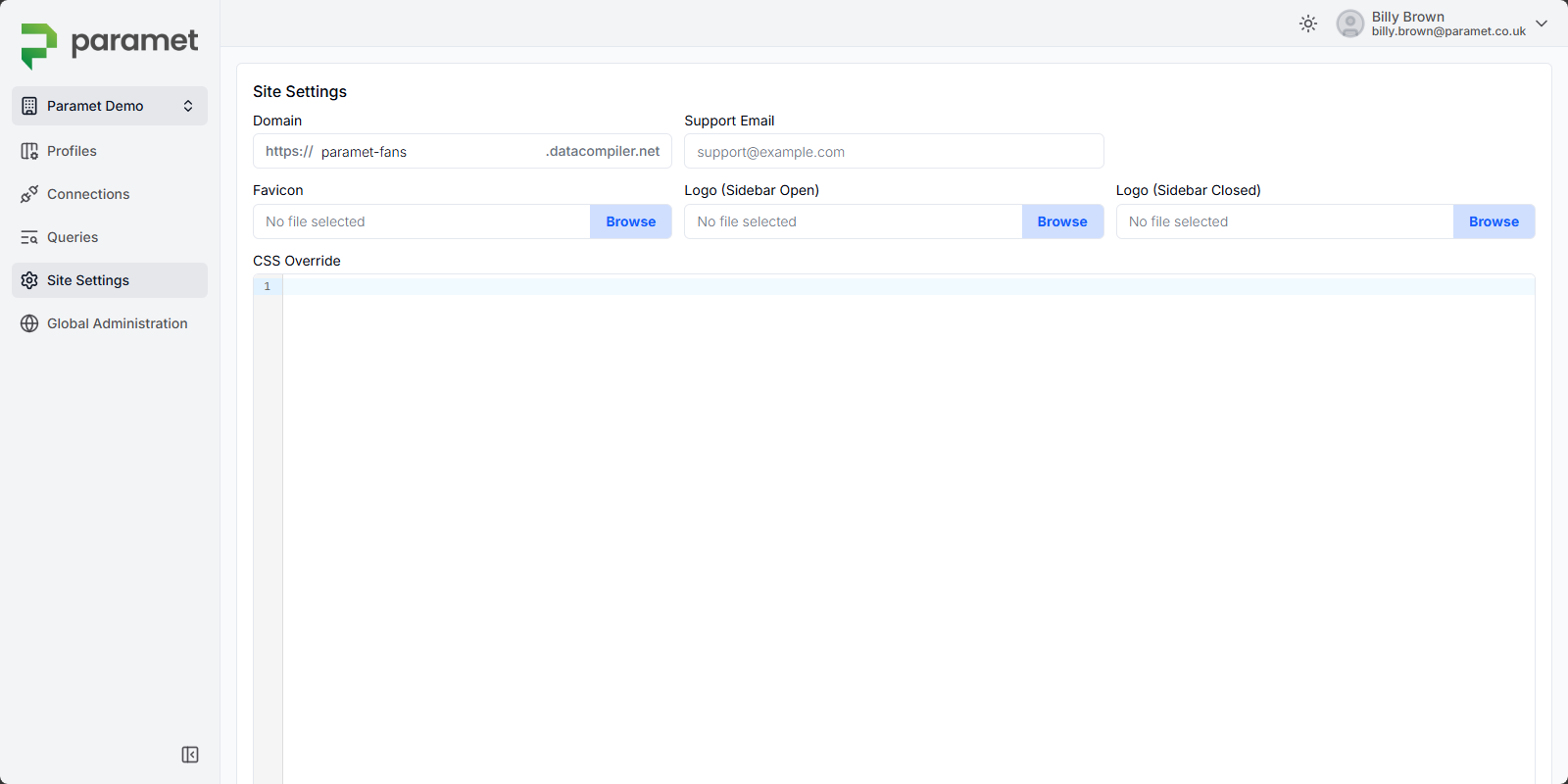Click the building icon beside Paramet Demo
Image resolution: width=1568 pixels, height=784 pixels.
point(29,106)
